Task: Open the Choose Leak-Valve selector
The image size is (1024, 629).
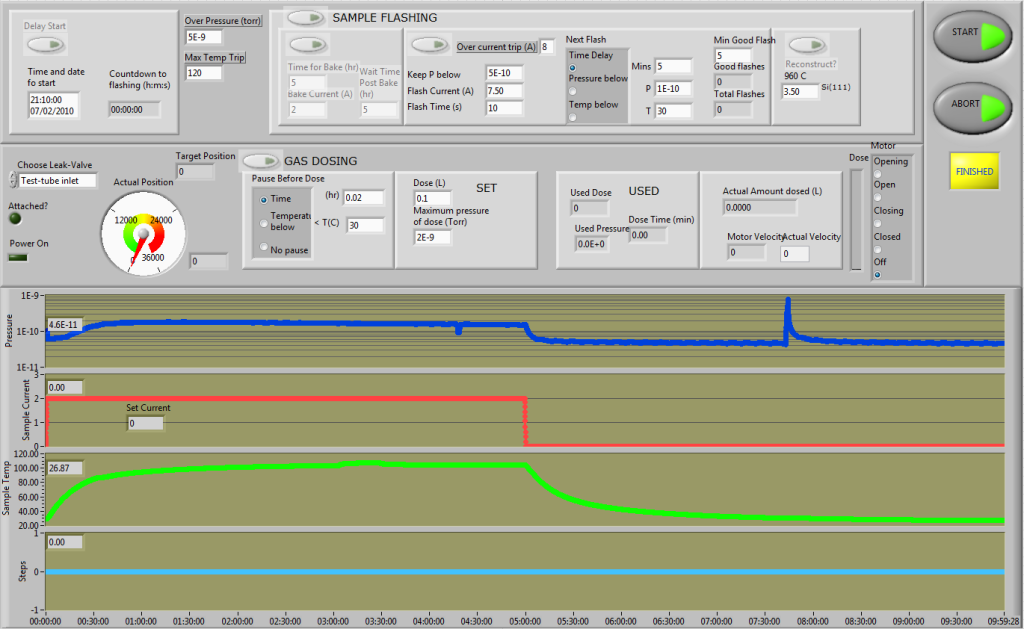Action: 57,180
